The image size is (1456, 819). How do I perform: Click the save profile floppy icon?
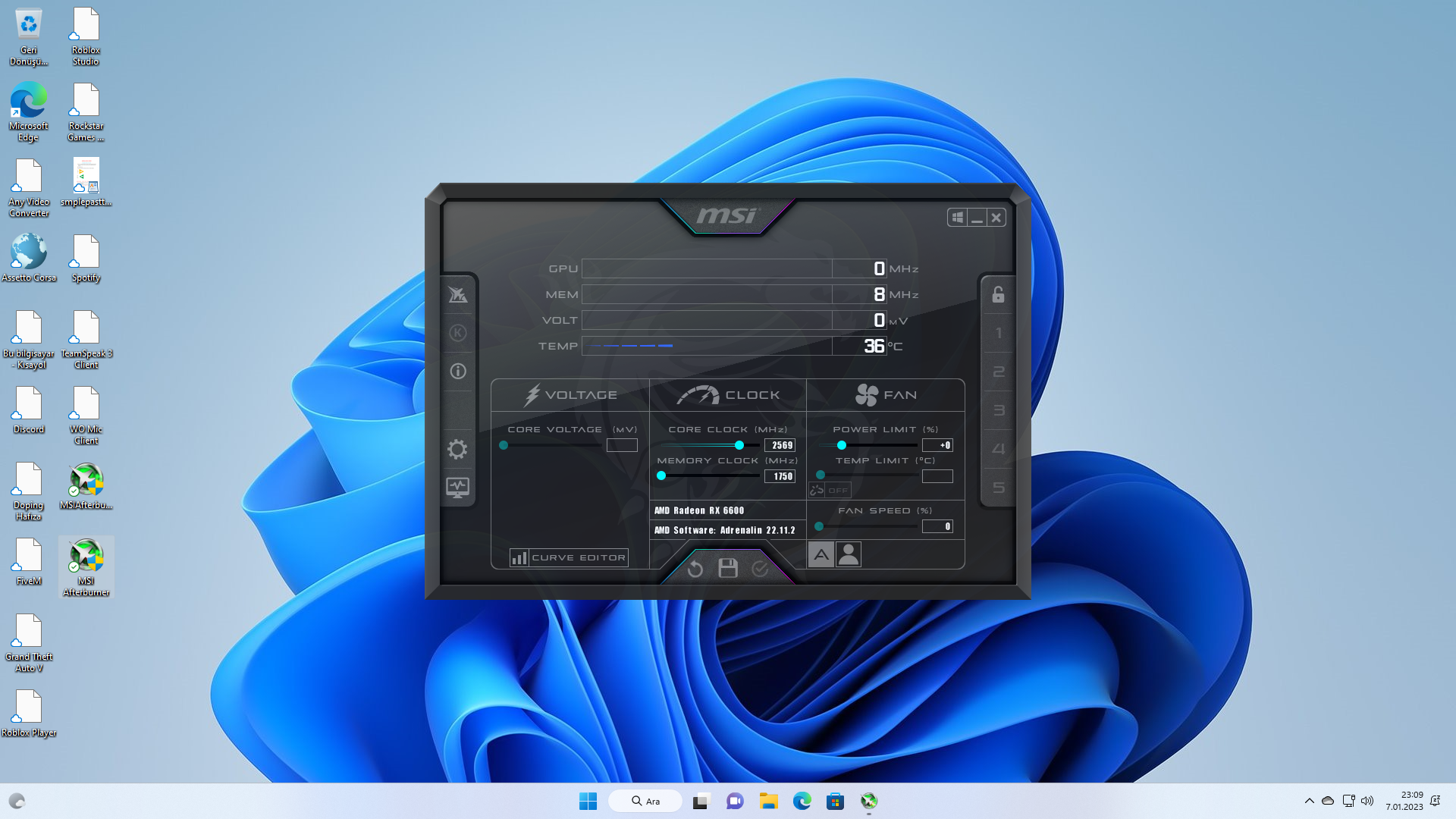728,568
